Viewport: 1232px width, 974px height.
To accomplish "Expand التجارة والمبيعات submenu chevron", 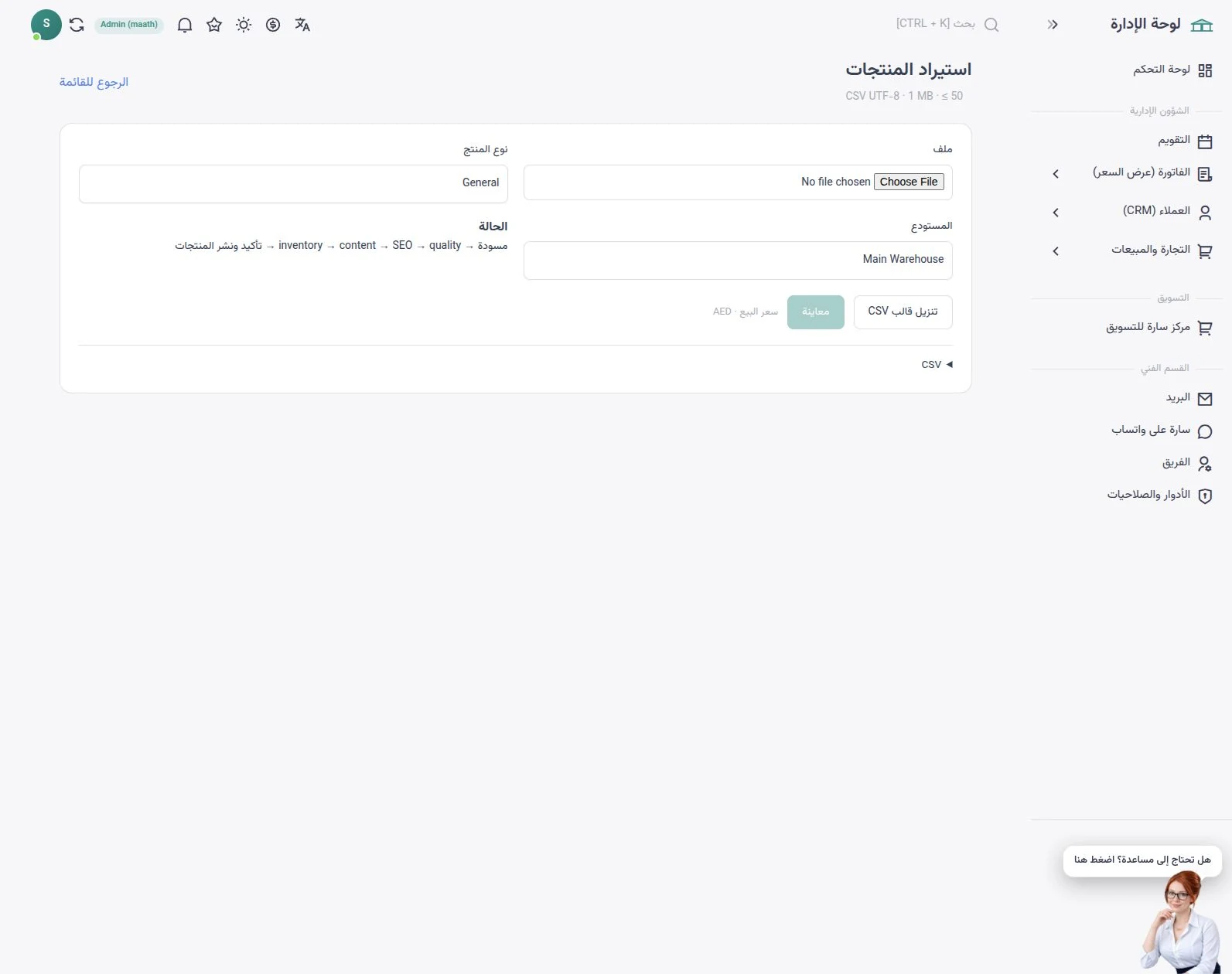I will [1056, 251].
